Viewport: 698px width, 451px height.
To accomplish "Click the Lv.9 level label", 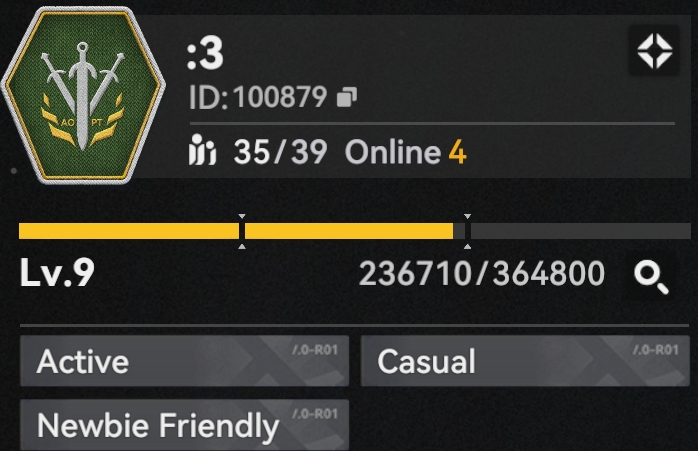I will click(x=57, y=272).
